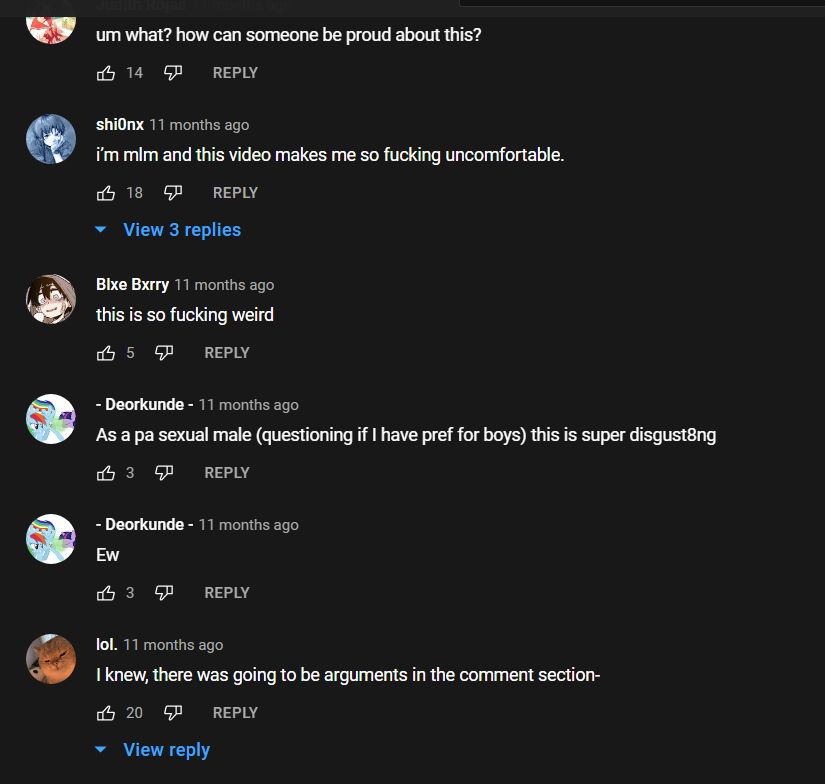Expand View 3 replies under shi0nx
825x784 pixels.
(181, 230)
